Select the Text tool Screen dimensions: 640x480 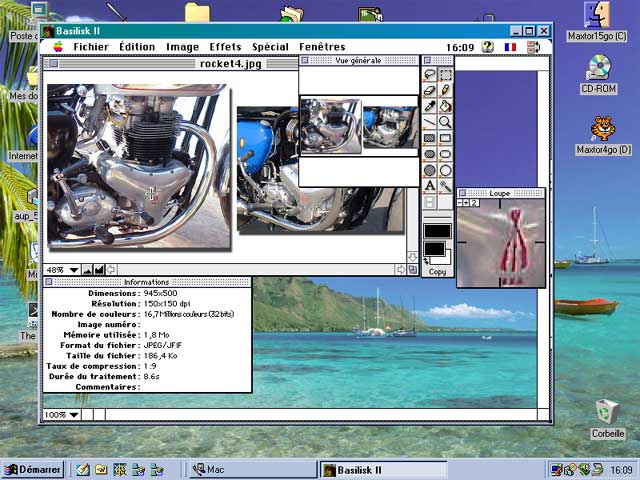429,186
